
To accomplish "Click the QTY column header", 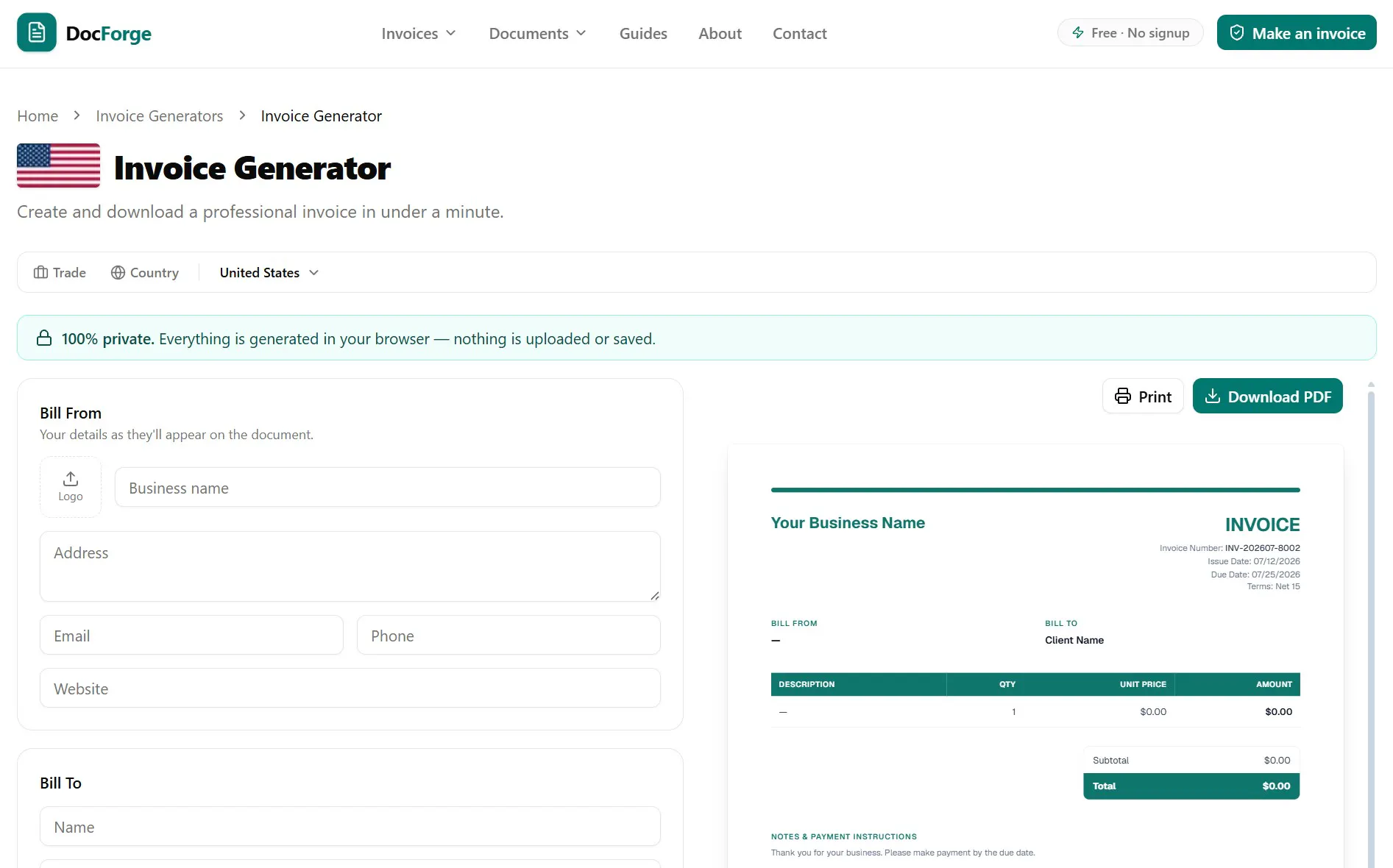I will tap(1007, 684).
